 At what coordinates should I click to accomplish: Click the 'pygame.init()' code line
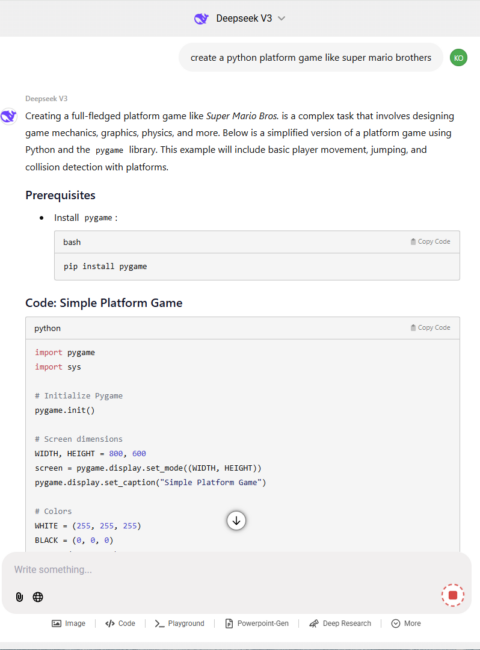(65, 410)
